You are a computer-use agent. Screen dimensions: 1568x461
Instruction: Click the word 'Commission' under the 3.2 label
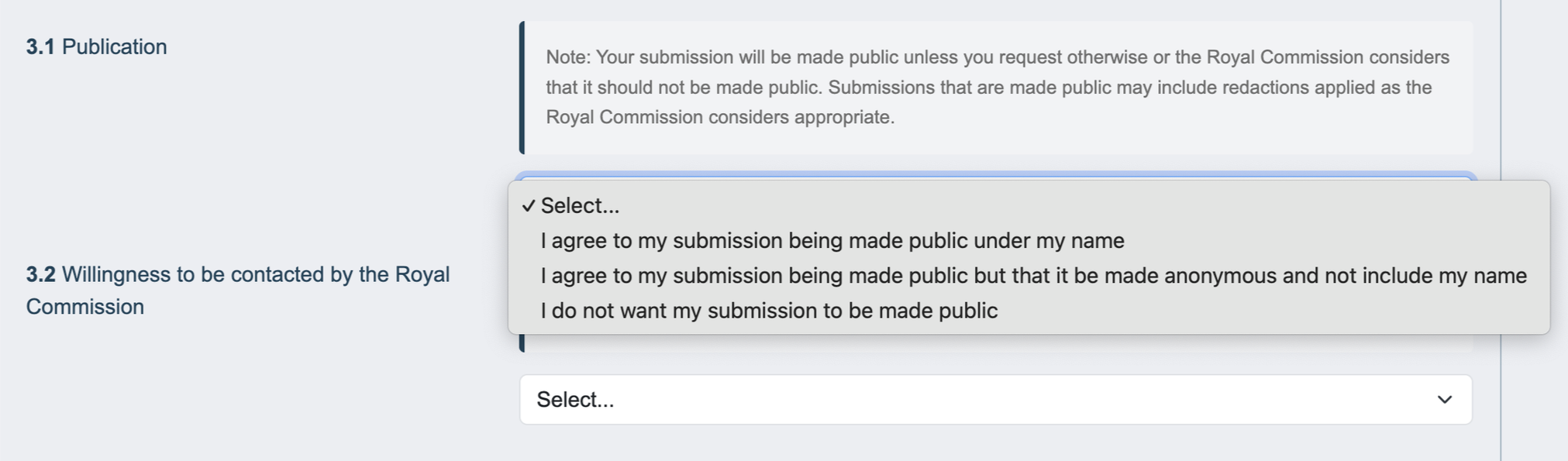tap(85, 307)
